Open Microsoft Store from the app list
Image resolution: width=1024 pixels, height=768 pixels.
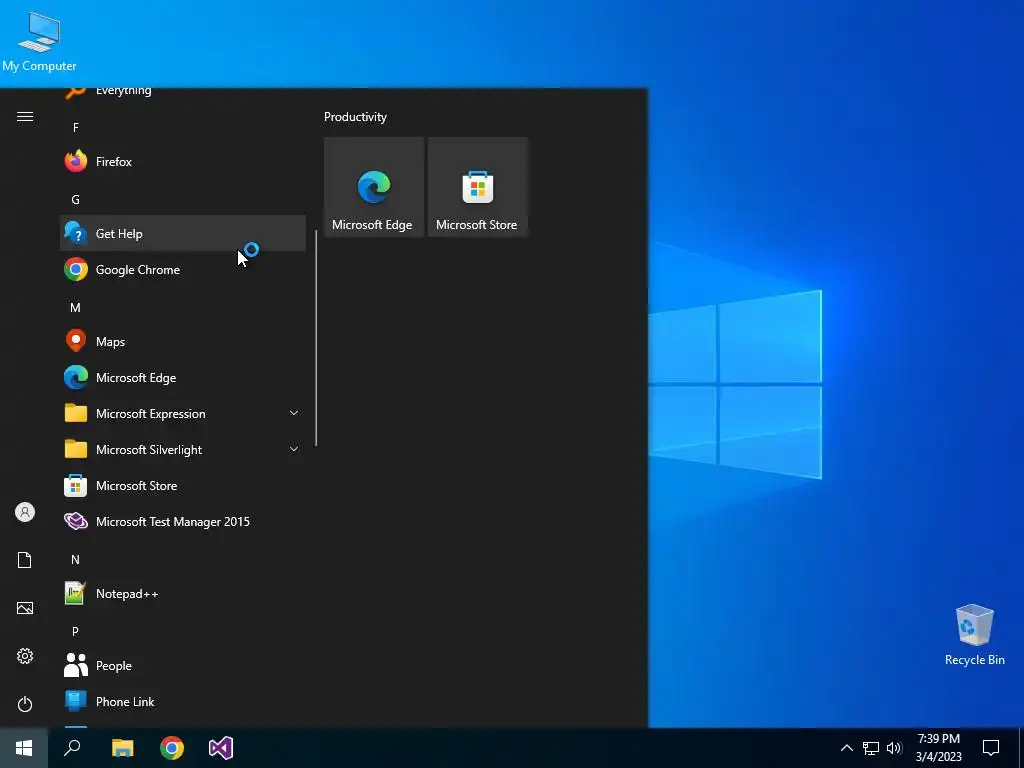183,485
